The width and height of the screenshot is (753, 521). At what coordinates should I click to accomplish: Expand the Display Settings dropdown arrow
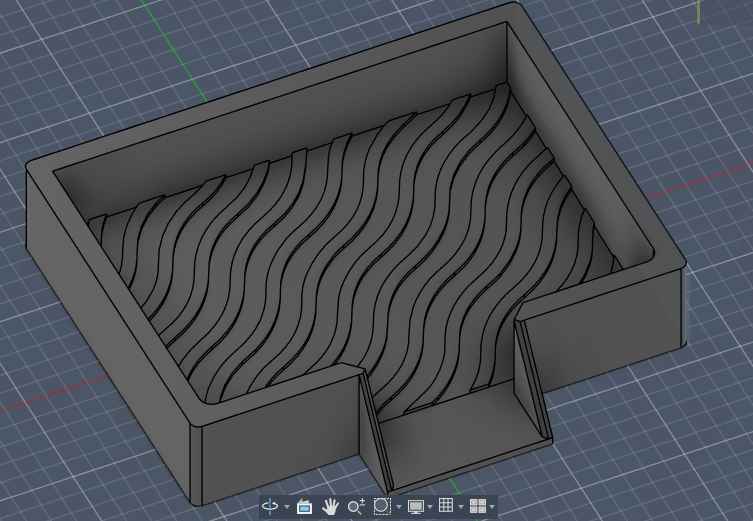(x=430, y=507)
